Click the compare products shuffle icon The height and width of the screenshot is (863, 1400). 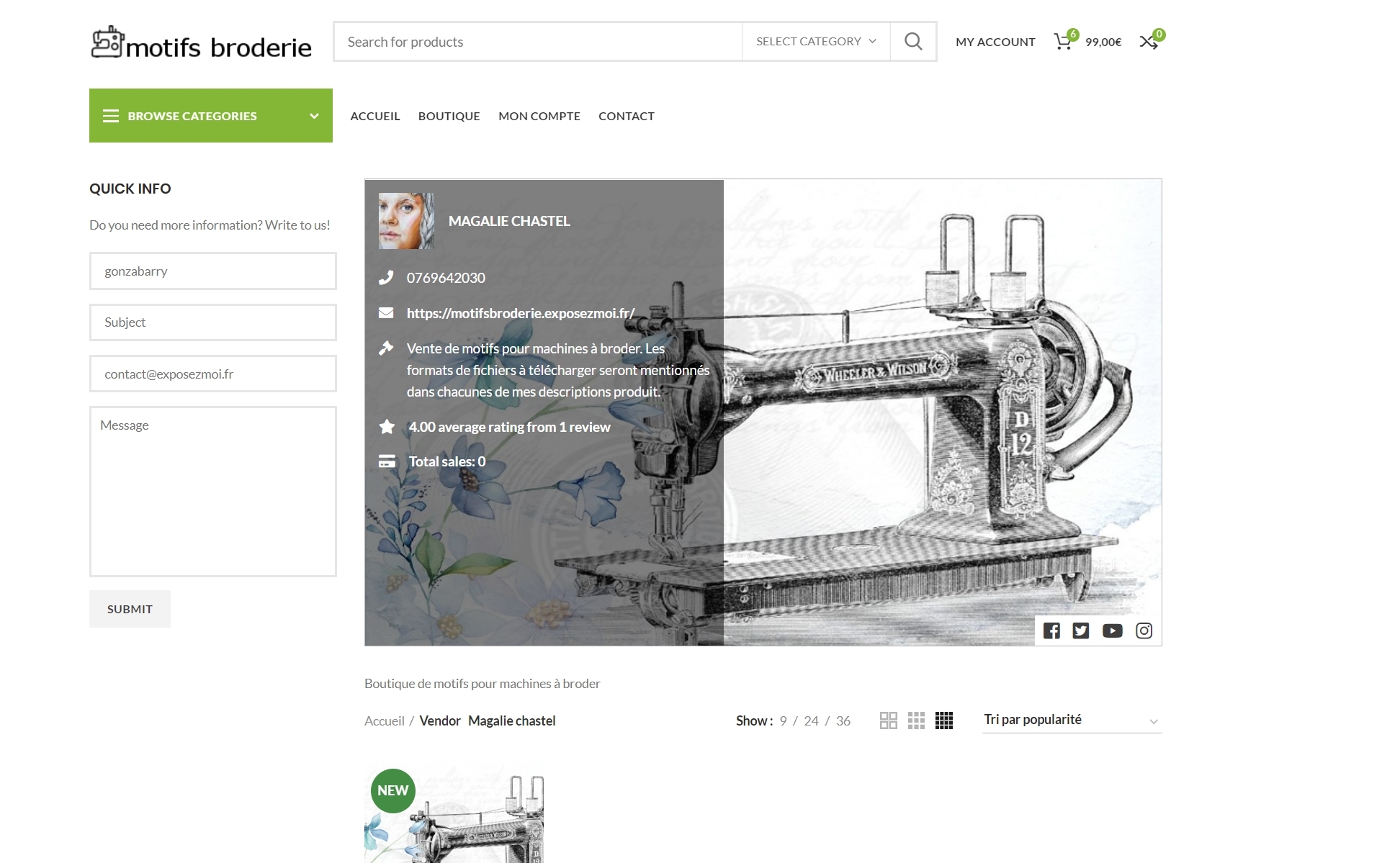click(x=1149, y=42)
